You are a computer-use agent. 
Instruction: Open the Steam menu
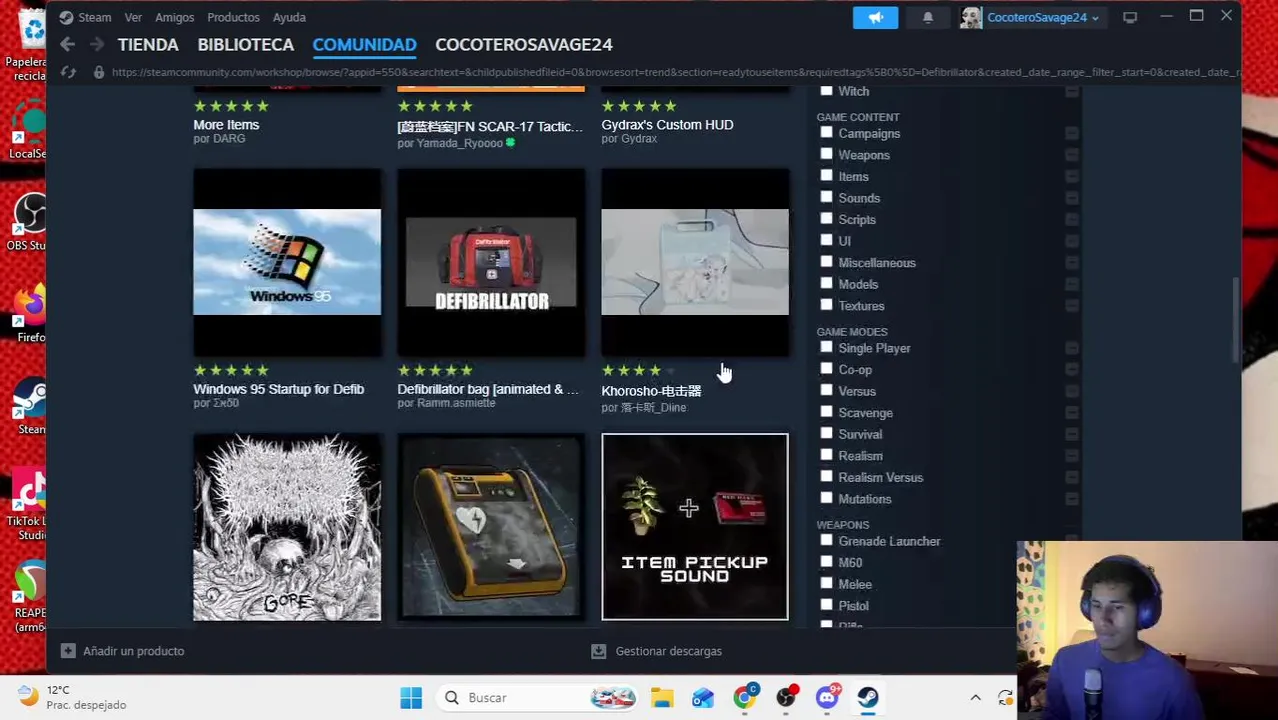pos(95,17)
